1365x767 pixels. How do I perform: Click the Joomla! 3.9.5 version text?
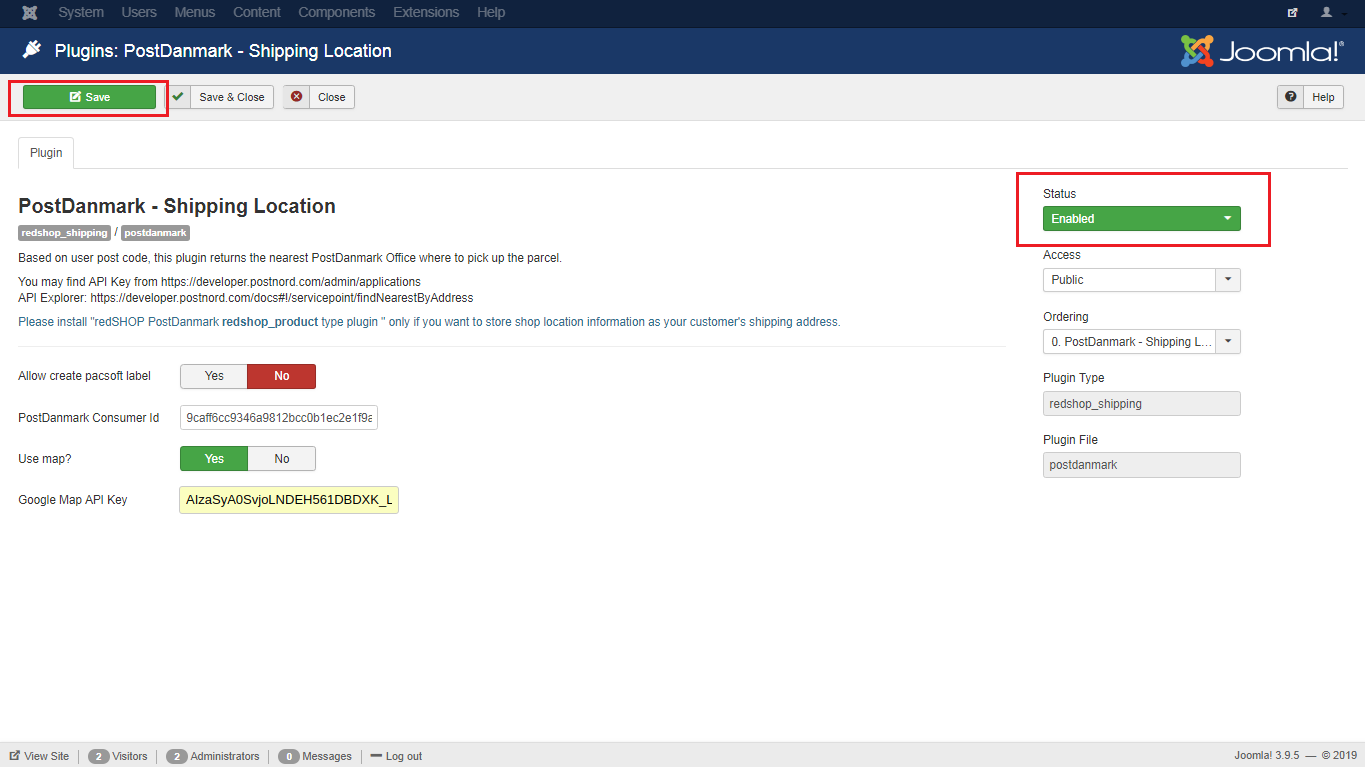pos(1266,756)
